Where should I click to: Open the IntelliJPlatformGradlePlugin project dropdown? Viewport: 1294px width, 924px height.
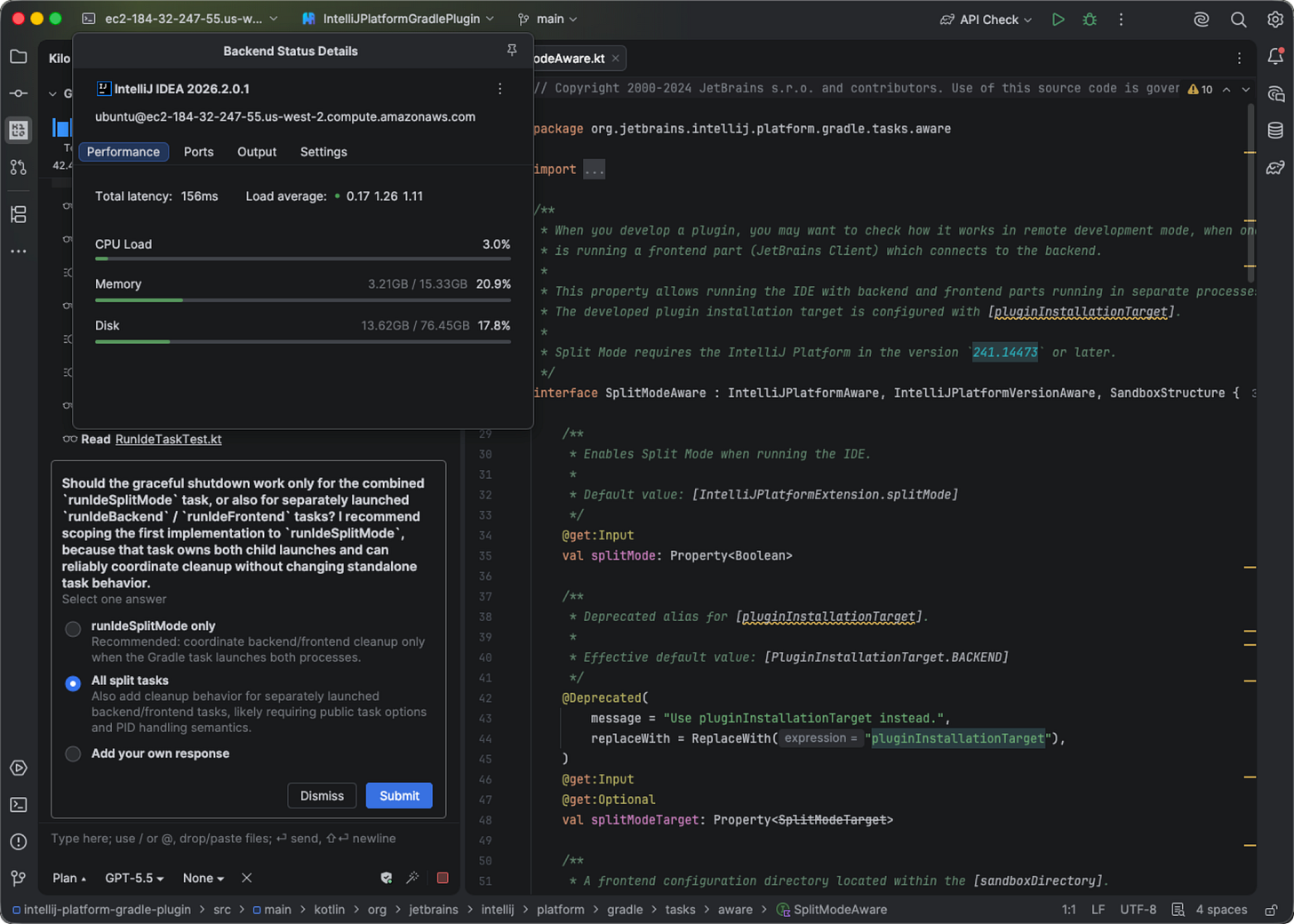(398, 19)
